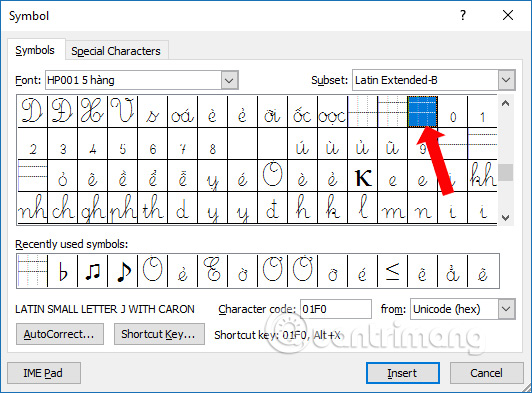The height and width of the screenshot is (393, 532).
Task: Pick the cursive capital H symbol
Action: point(92,111)
